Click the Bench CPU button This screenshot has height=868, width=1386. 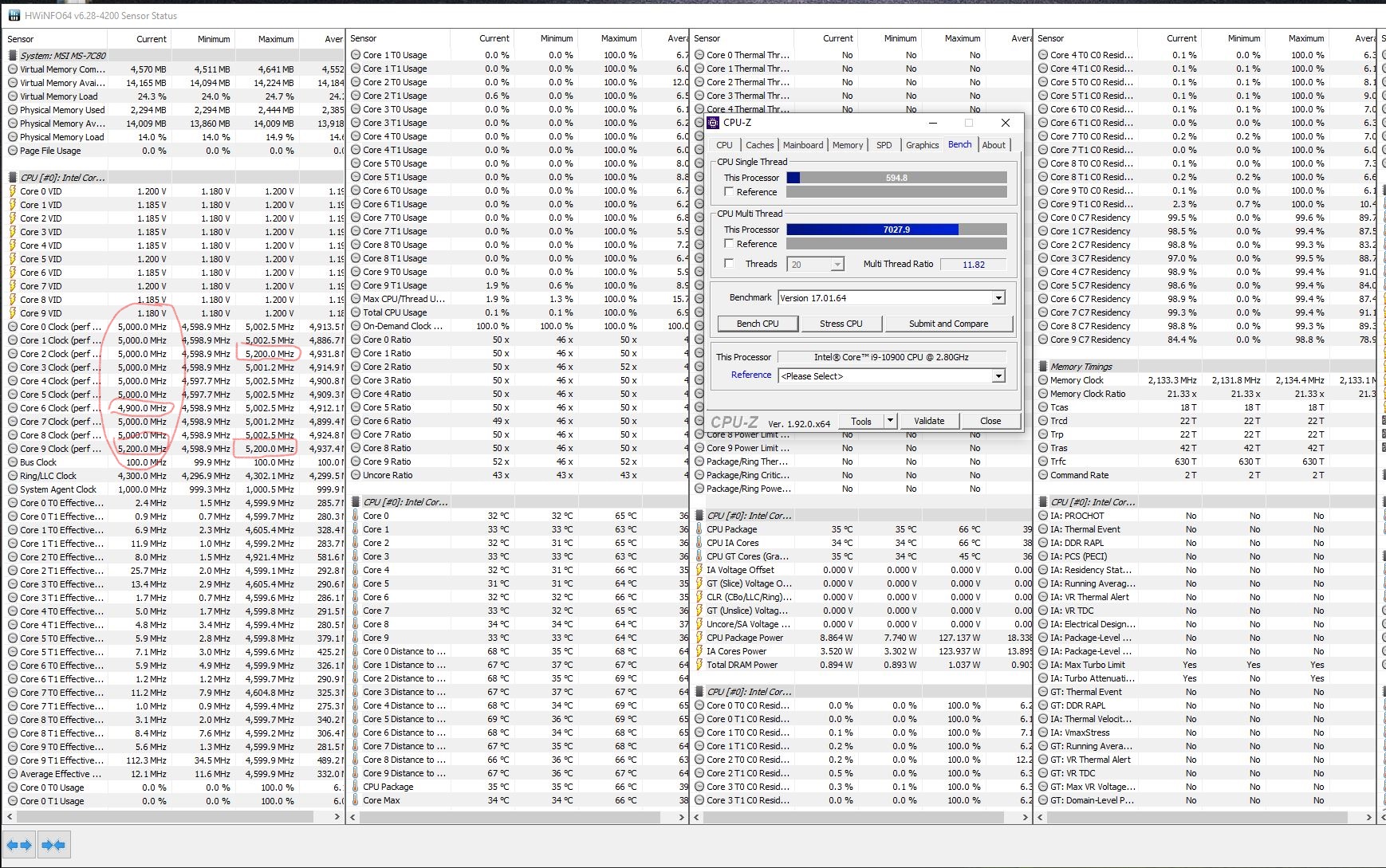(x=758, y=324)
